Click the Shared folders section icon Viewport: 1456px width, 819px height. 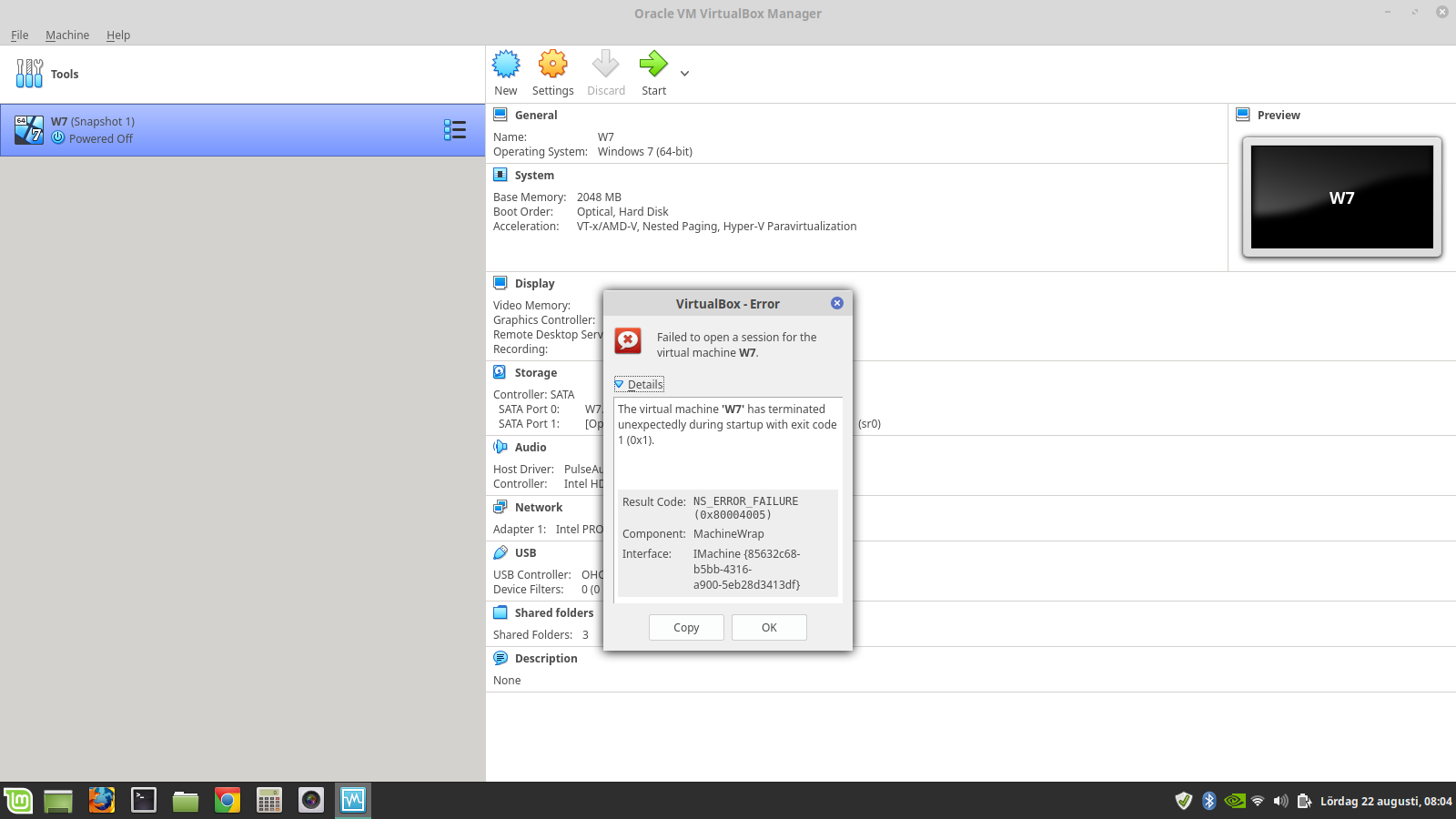500,612
